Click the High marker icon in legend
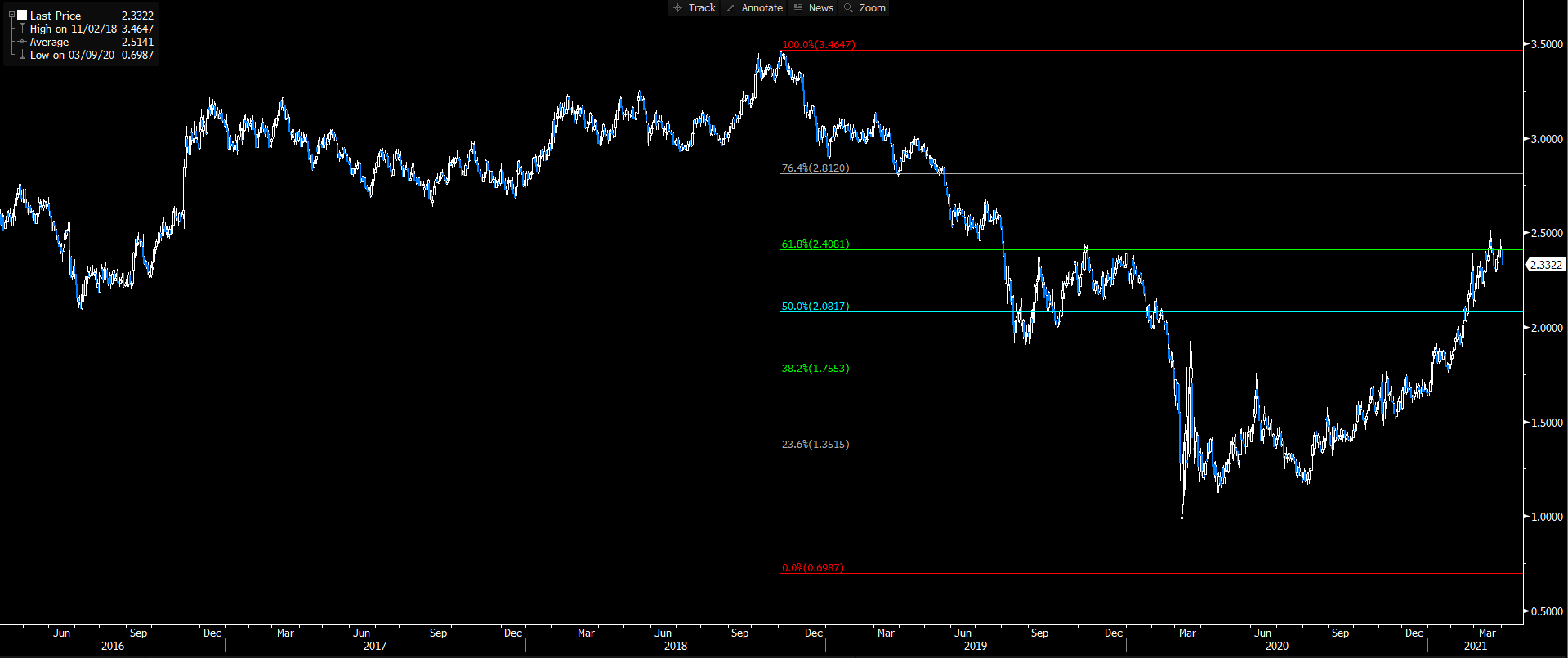This screenshot has width=1568, height=658. (x=22, y=29)
